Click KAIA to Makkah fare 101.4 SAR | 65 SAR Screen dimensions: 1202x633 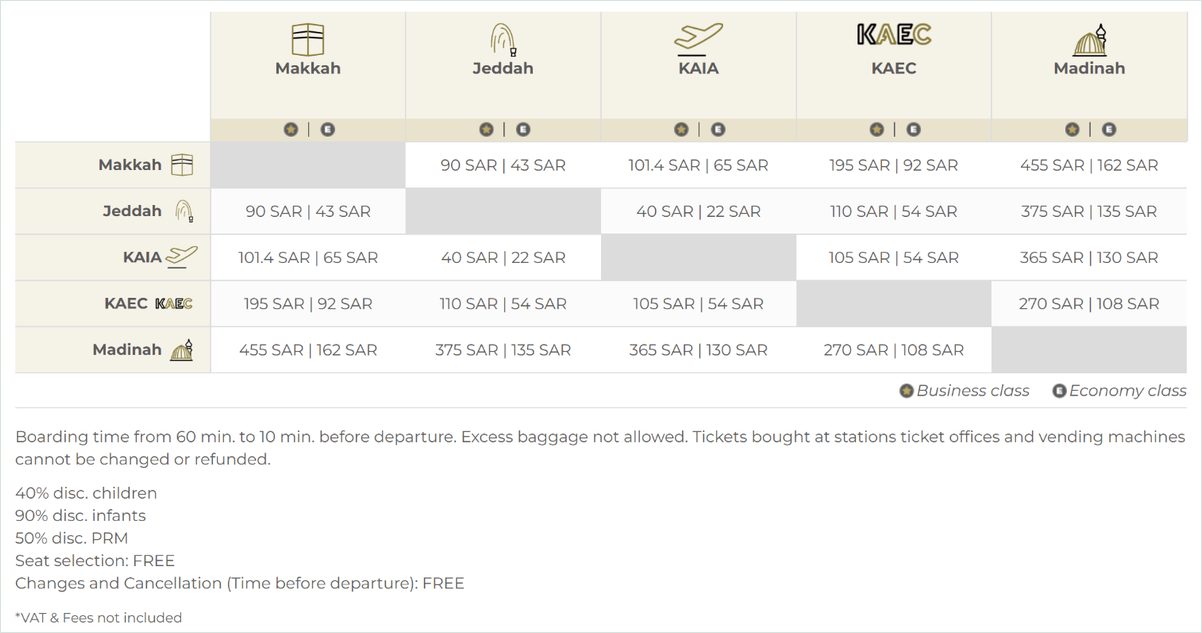[308, 257]
